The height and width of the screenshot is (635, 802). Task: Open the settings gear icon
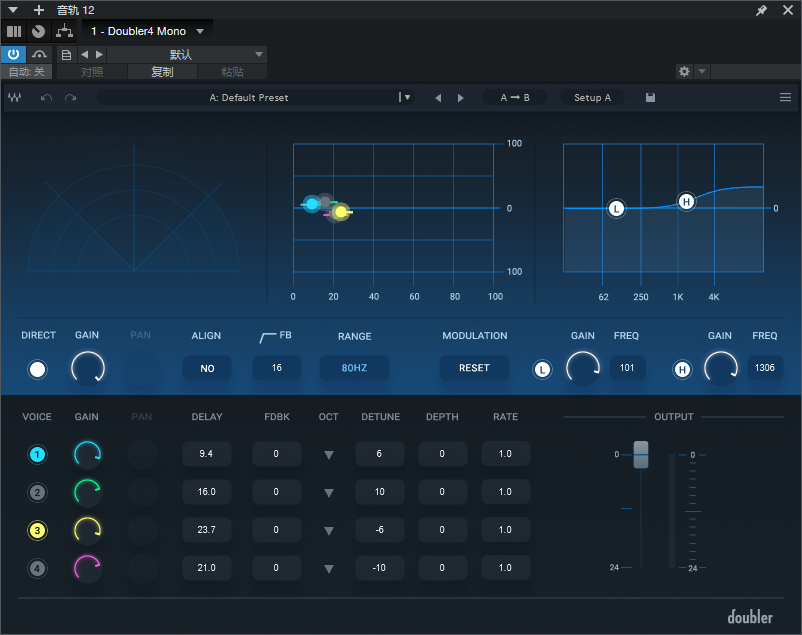pos(684,72)
